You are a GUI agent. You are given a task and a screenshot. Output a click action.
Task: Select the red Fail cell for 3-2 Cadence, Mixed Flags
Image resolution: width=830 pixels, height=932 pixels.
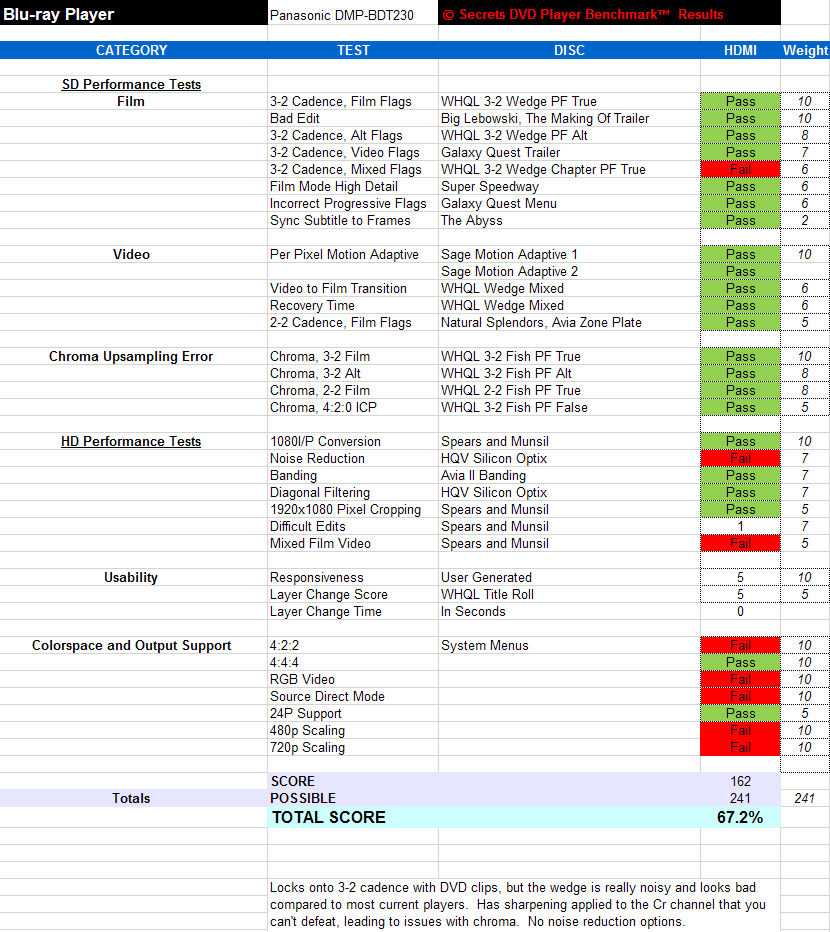[x=740, y=169]
